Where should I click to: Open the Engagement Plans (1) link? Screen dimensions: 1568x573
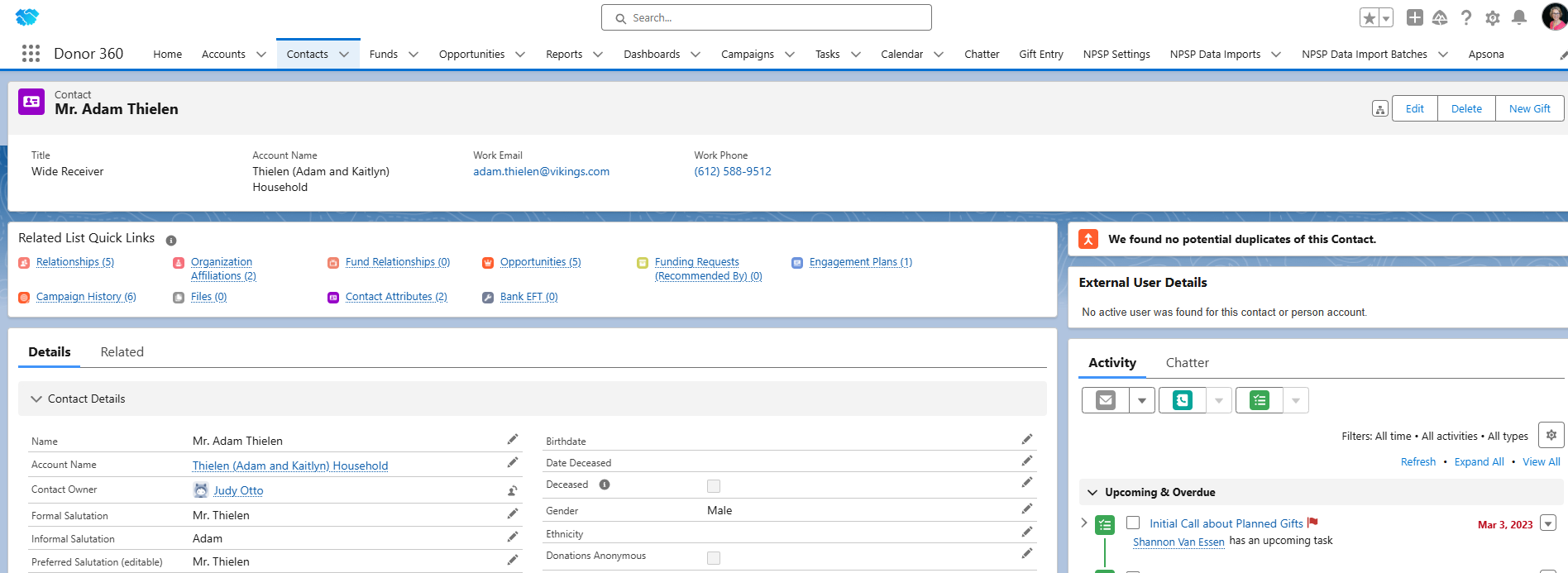coord(861,262)
